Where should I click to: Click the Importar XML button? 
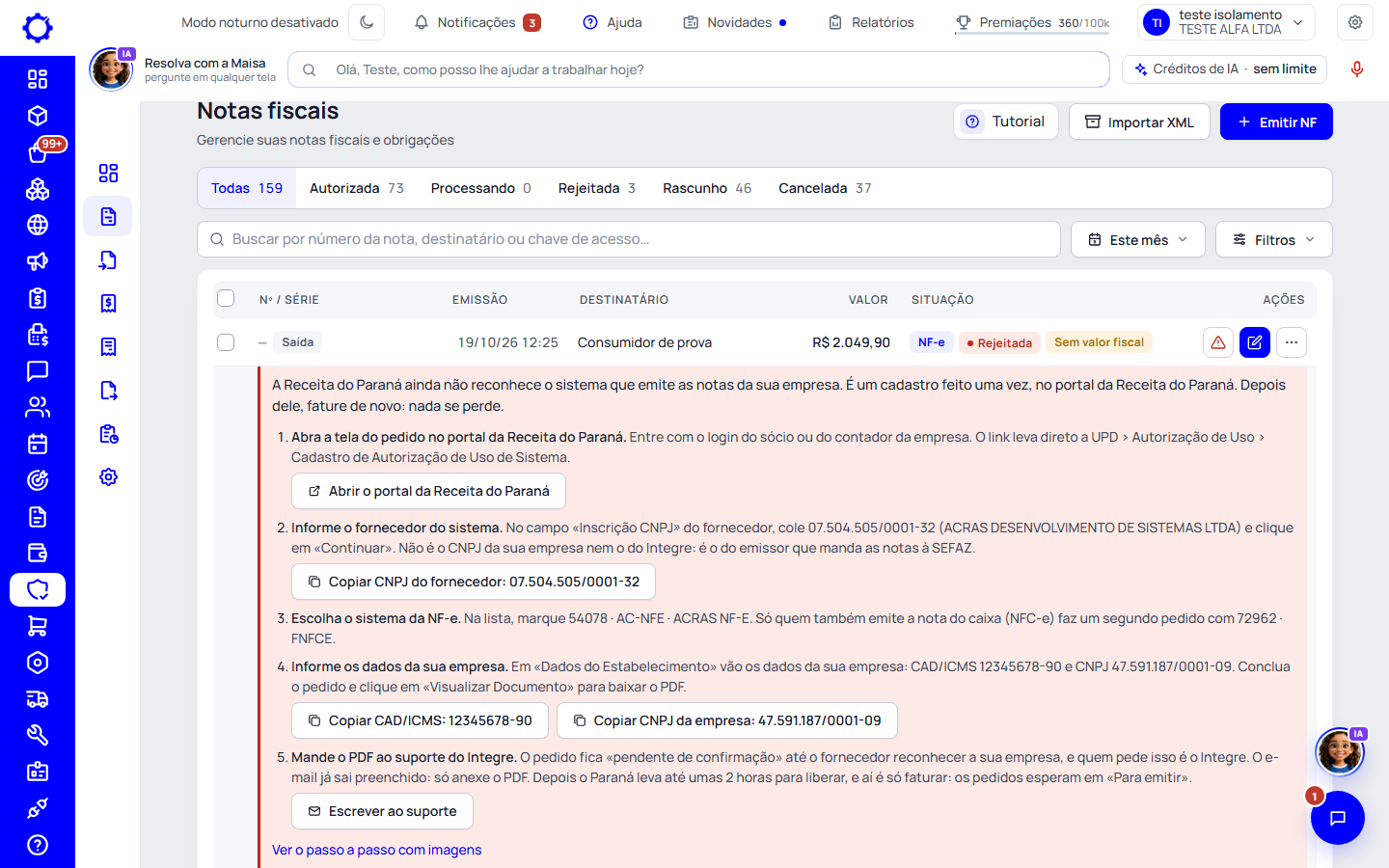point(1139,122)
